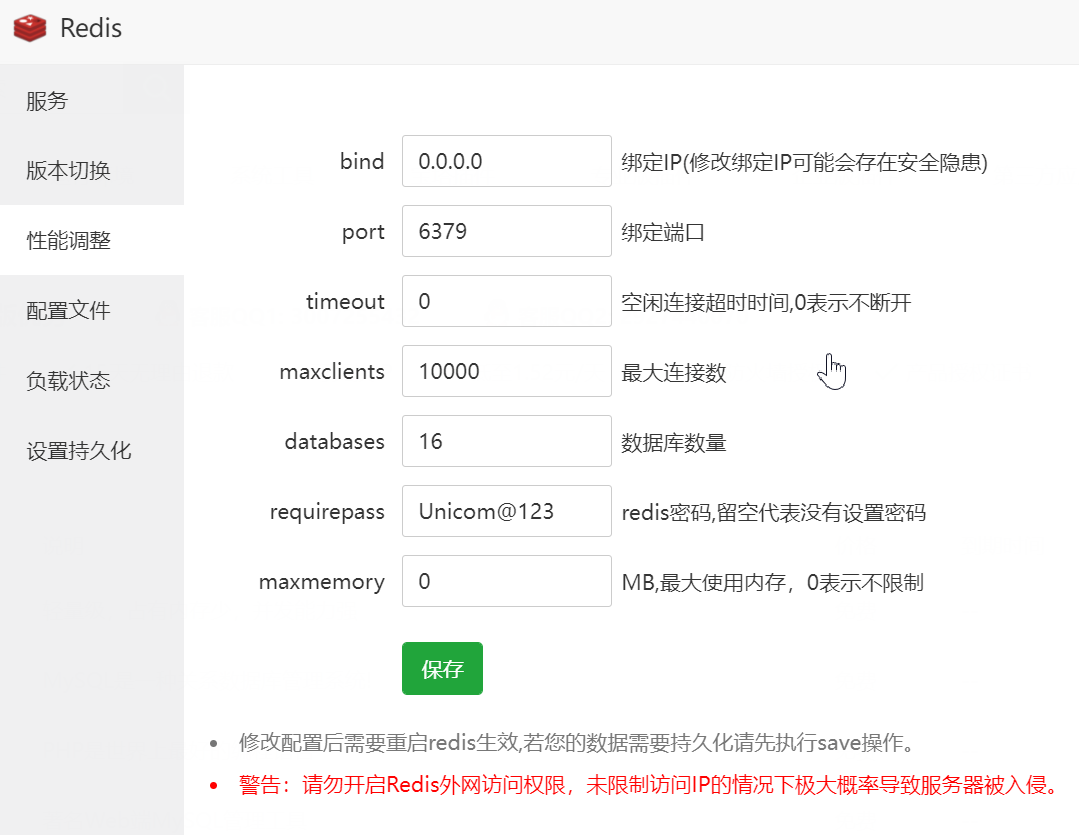Click the maxmemory label
The width and height of the screenshot is (1079, 835).
[x=322, y=582]
